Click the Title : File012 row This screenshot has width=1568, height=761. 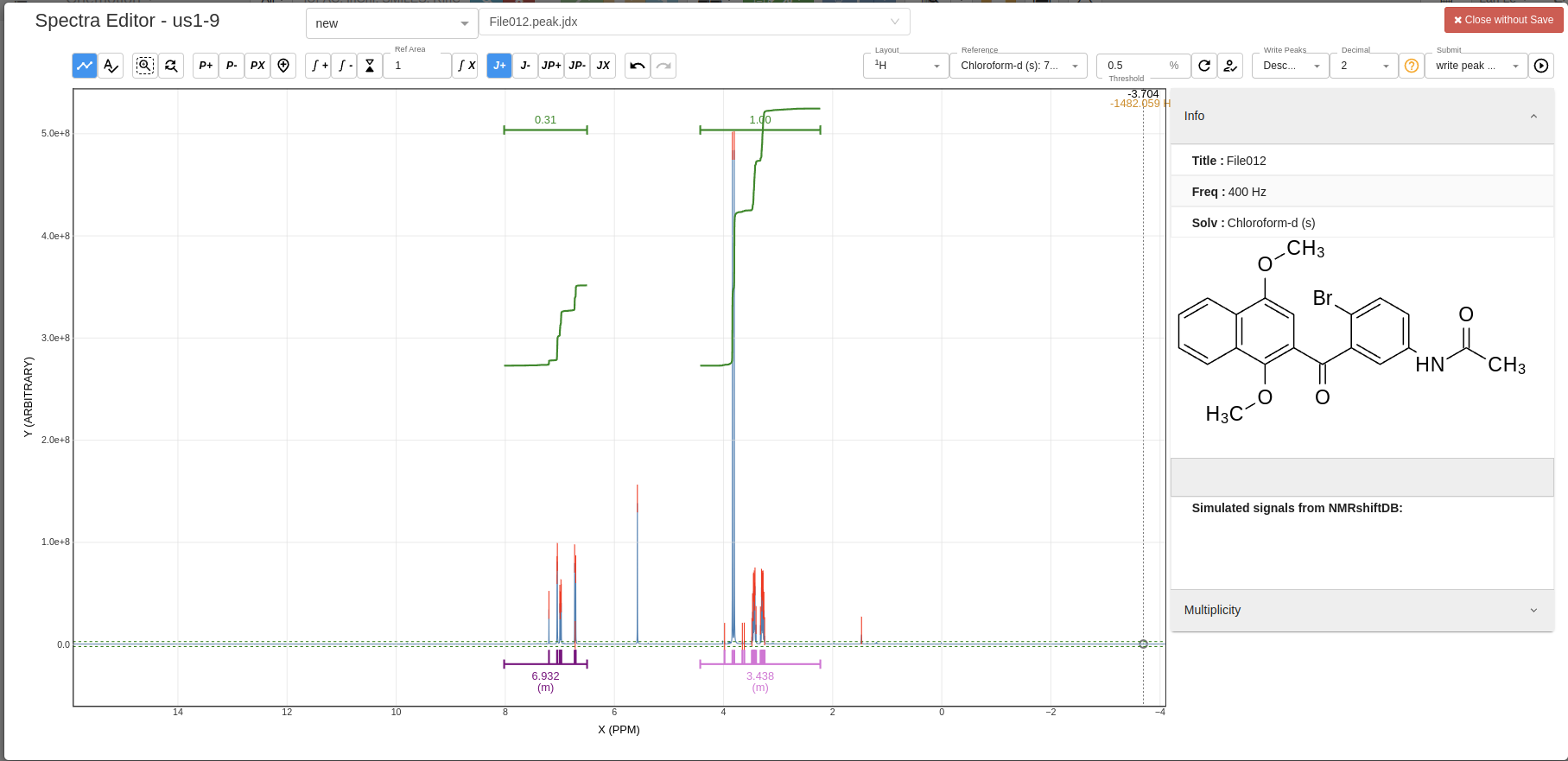[1362, 161]
